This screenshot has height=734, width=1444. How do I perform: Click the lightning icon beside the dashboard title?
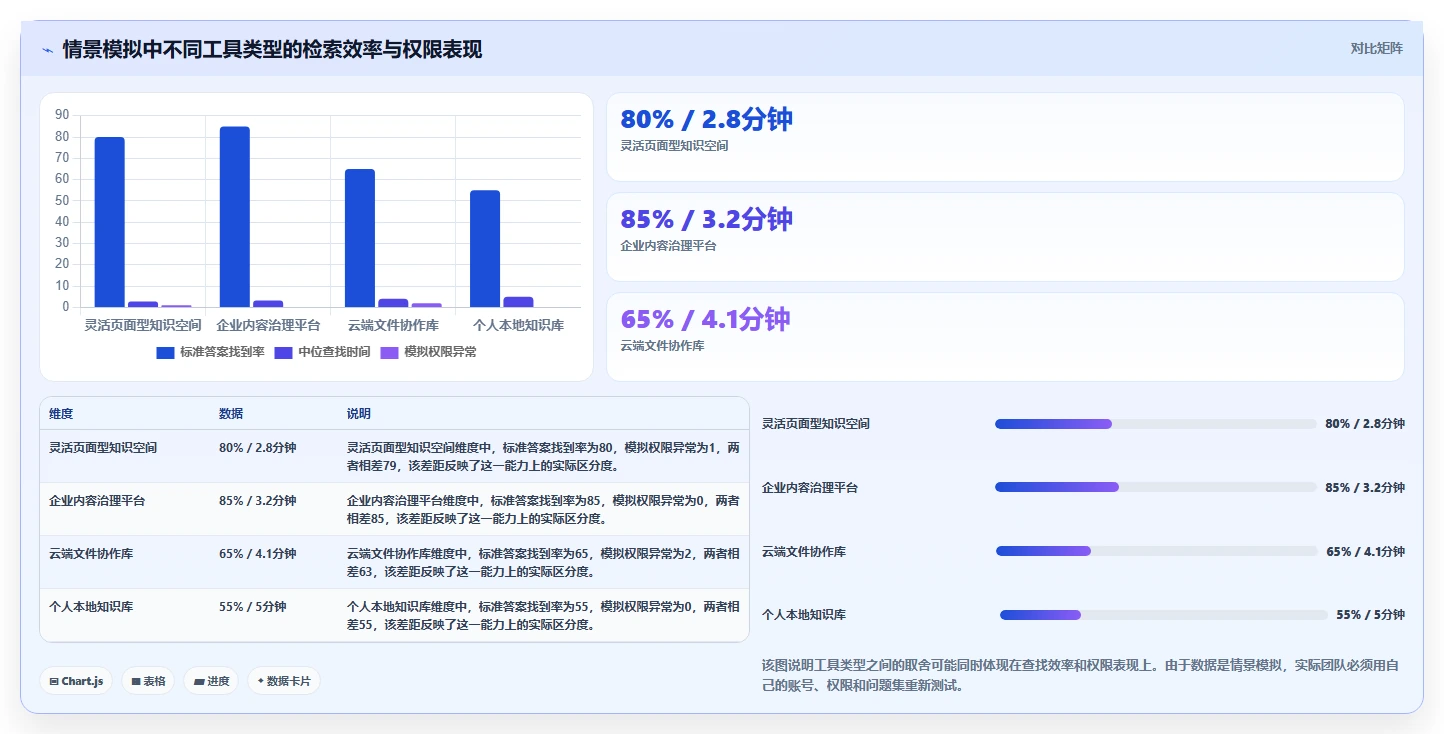click(47, 50)
